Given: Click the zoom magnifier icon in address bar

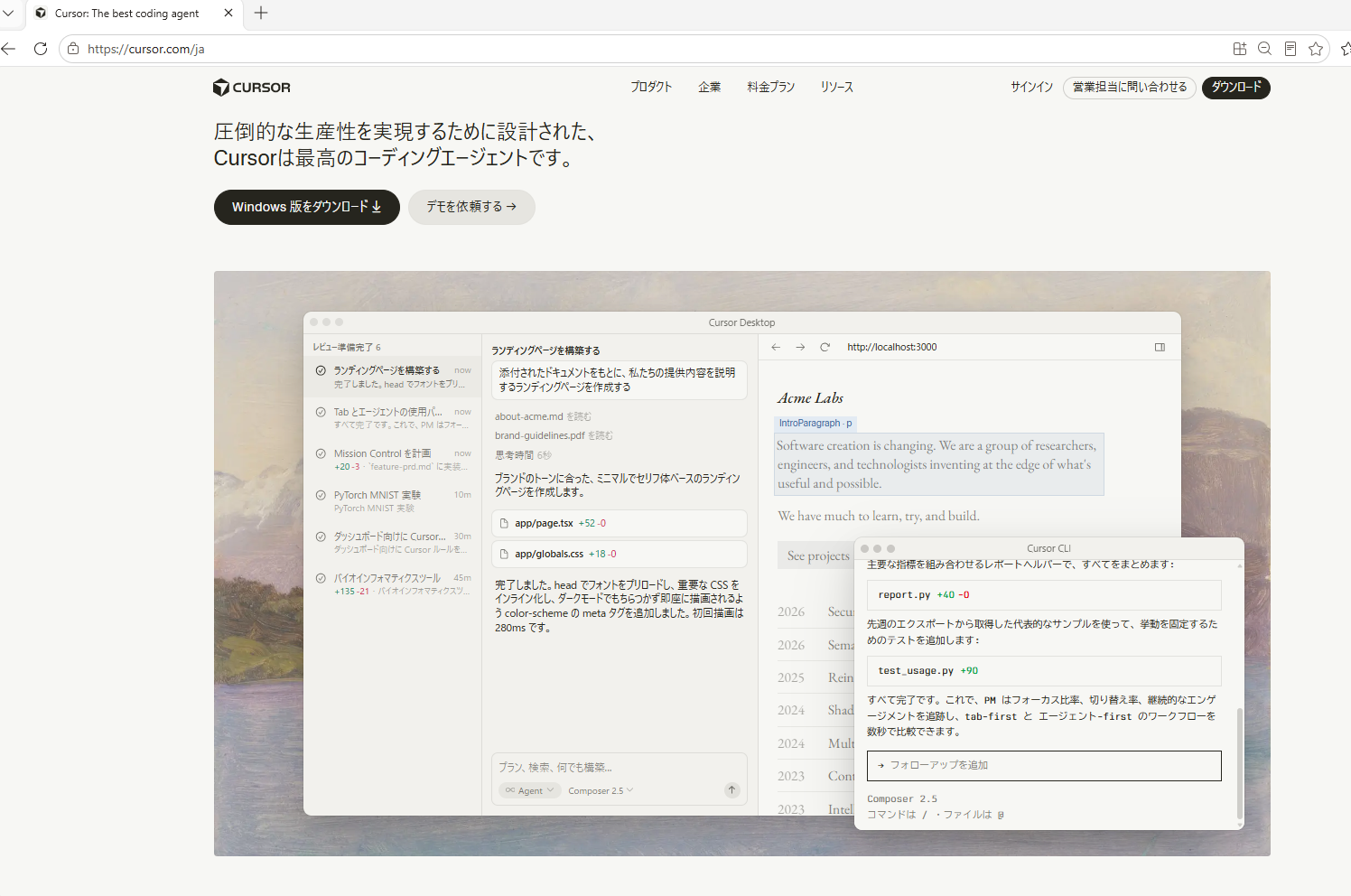Looking at the screenshot, I should 1265,49.
